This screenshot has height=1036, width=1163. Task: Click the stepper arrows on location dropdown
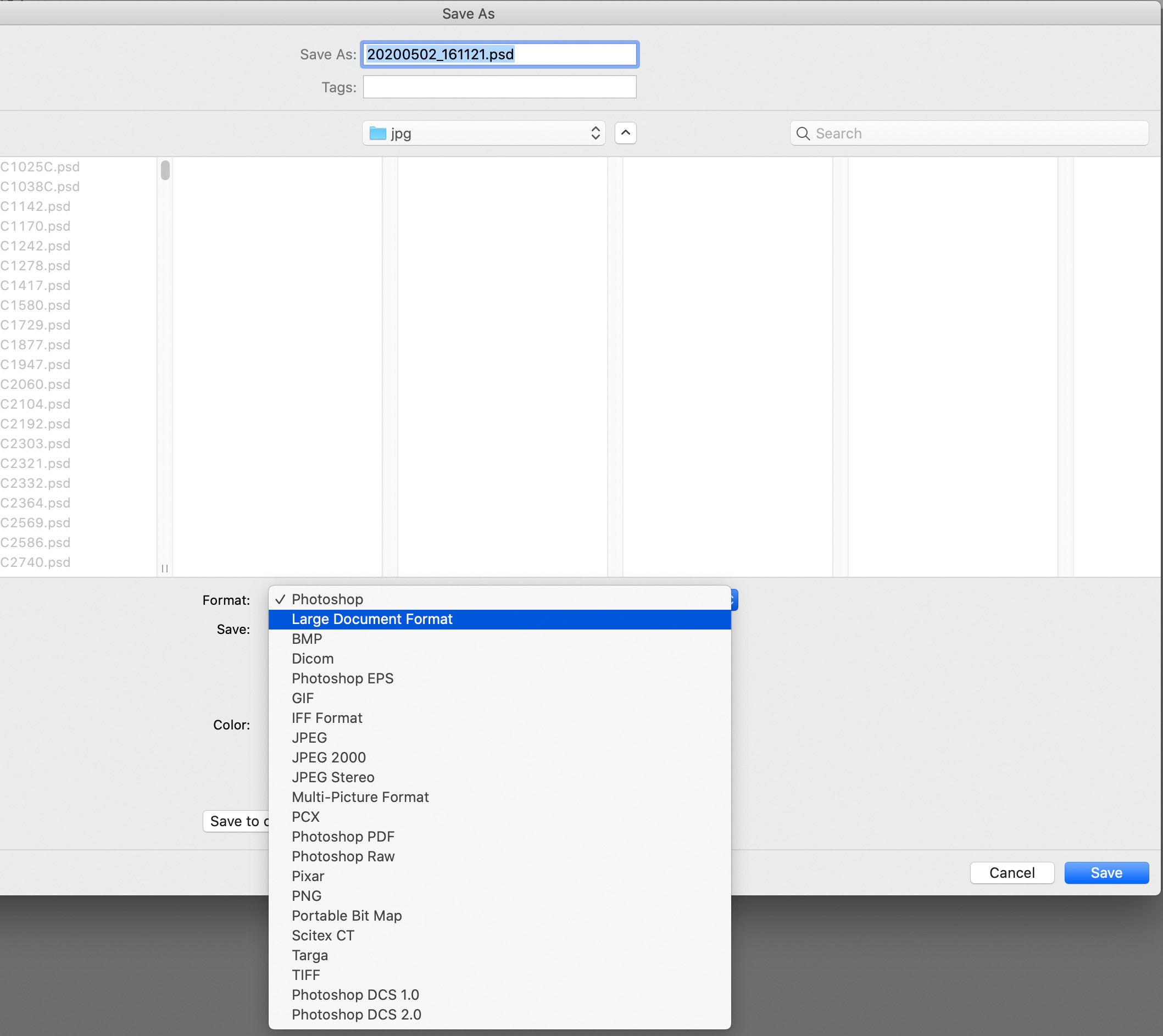(x=596, y=132)
